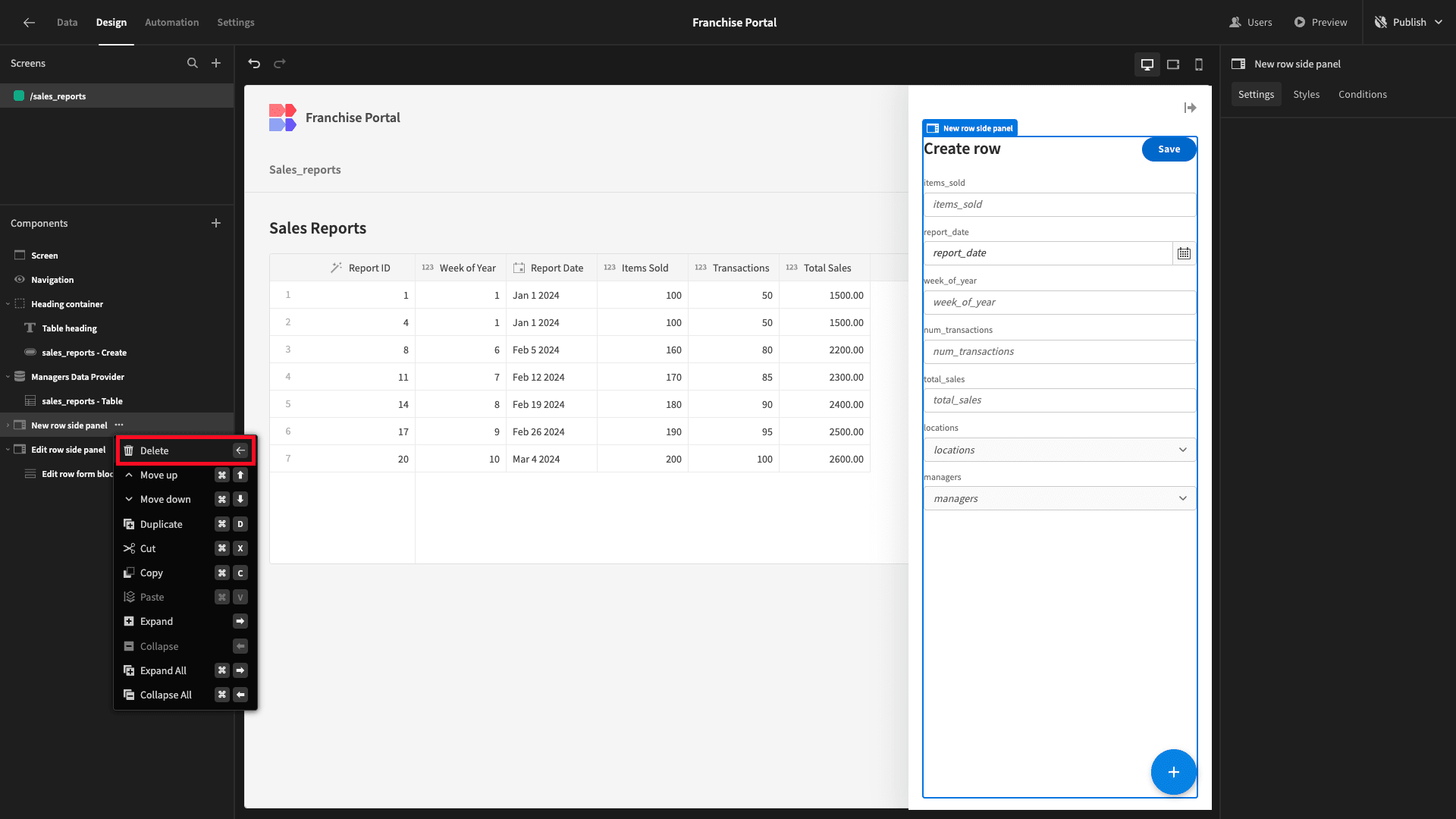Open the report_date calendar picker
Image resolution: width=1456 pixels, height=819 pixels.
point(1184,253)
